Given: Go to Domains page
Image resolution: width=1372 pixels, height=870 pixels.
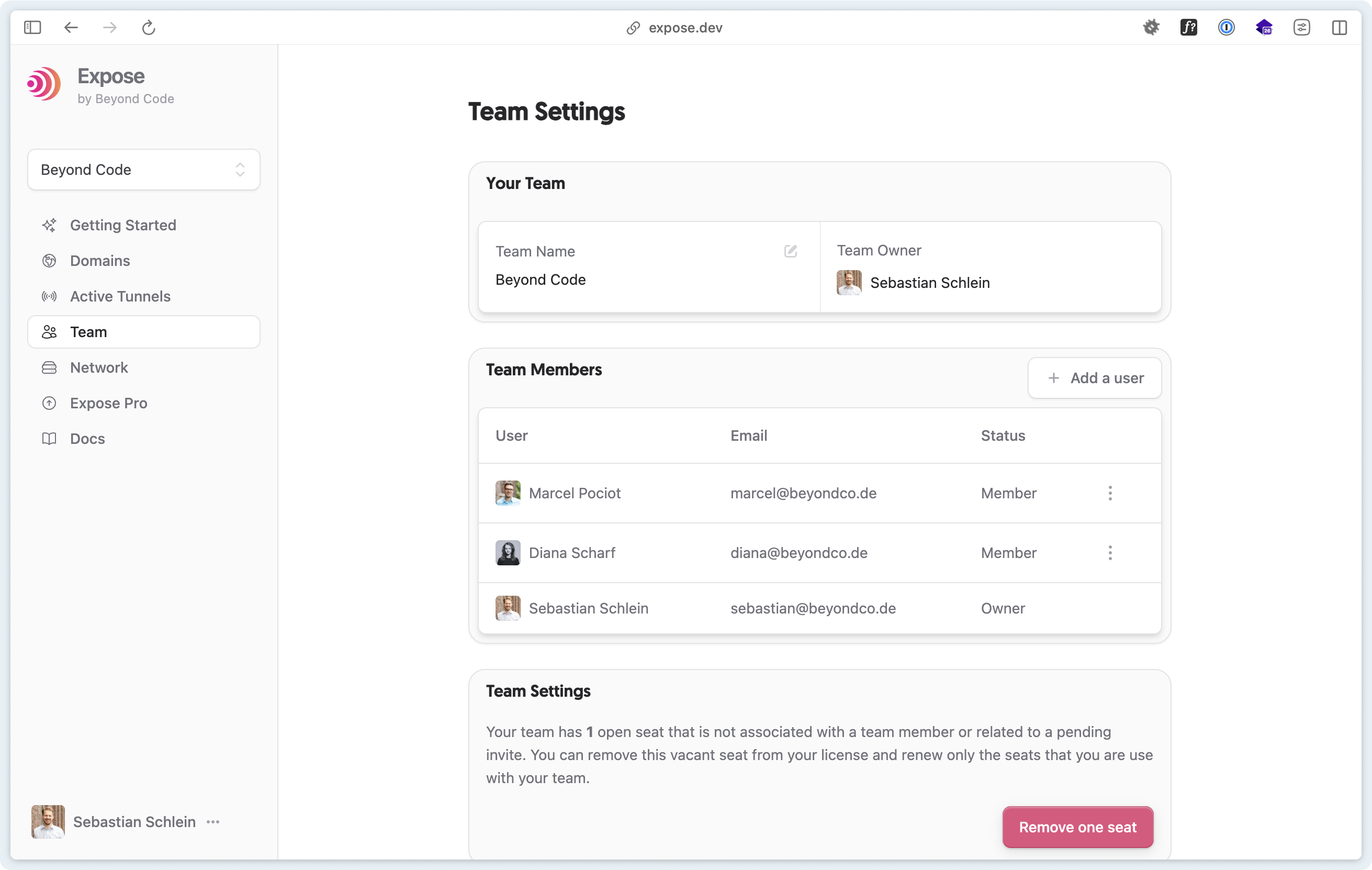Looking at the screenshot, I should point(143,261).
